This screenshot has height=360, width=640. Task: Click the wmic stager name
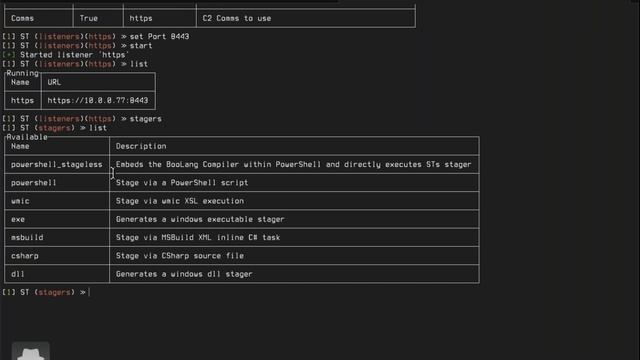pyautogui.click(x=20, y=201)
